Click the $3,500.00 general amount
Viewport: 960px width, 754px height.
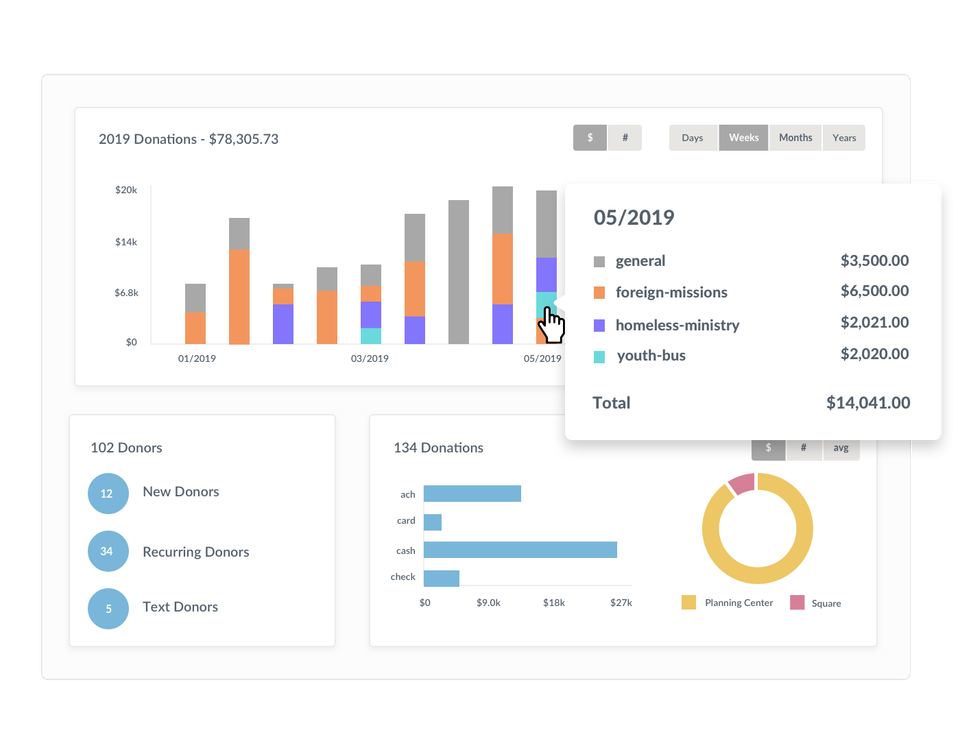[x=874, y=261]
